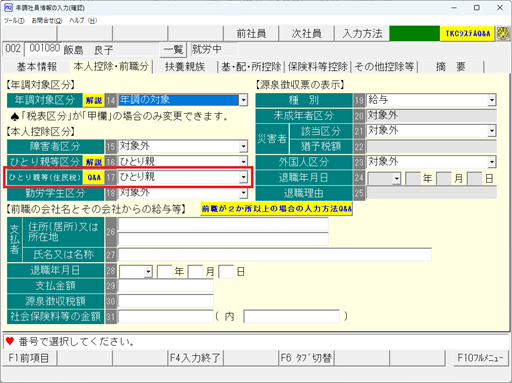Open the ツール menu
Screen dimensions: 512x383
click(14, 21)
